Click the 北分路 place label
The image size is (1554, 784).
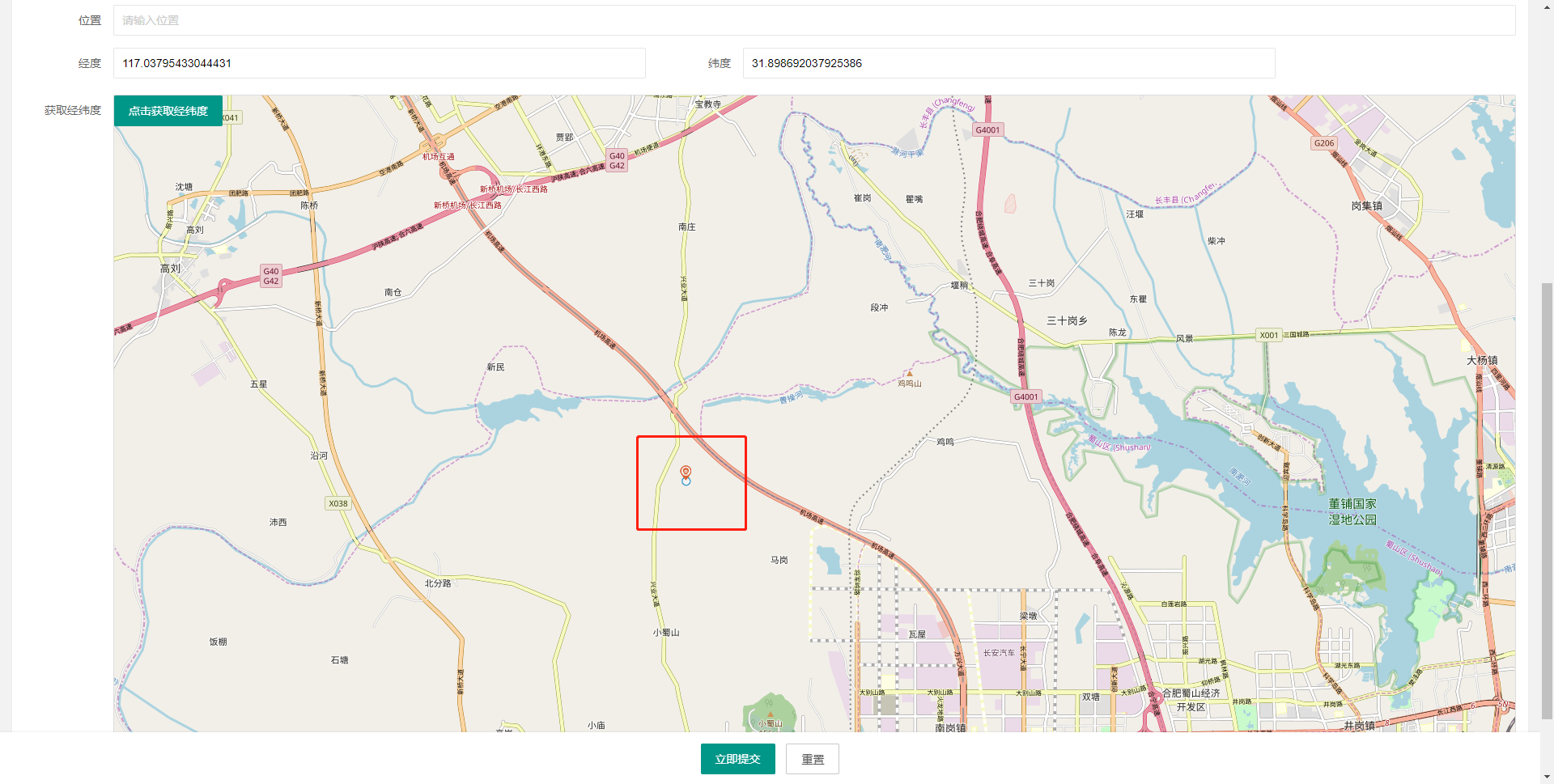438,583
